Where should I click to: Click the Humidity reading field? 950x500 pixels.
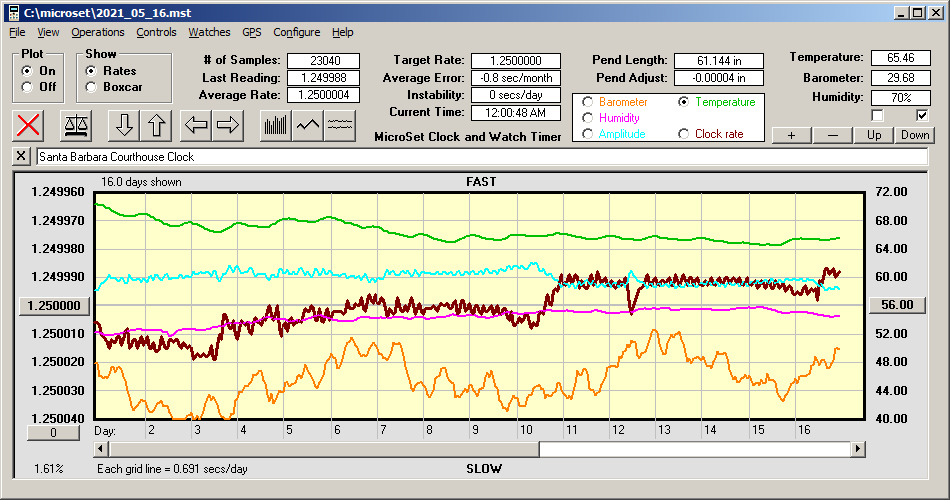click(x=900, y=98)
